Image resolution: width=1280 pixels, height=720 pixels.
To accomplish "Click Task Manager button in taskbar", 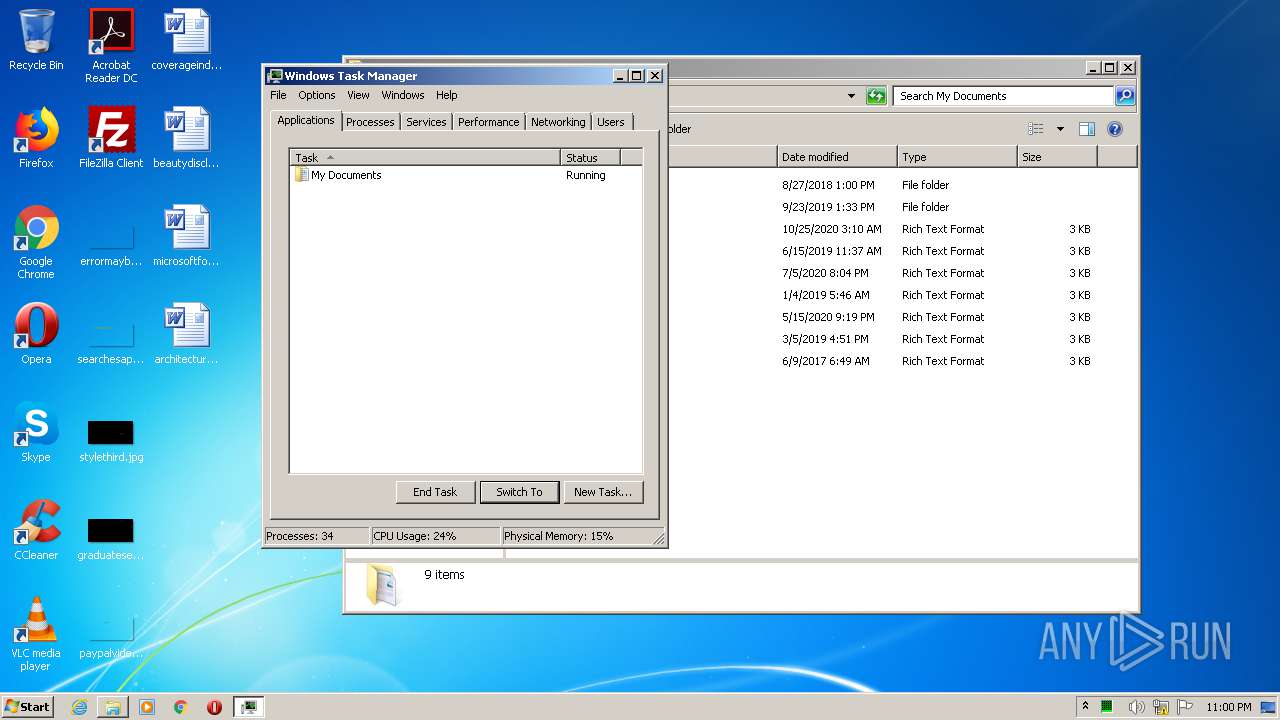I will click(x=249, y=707).
